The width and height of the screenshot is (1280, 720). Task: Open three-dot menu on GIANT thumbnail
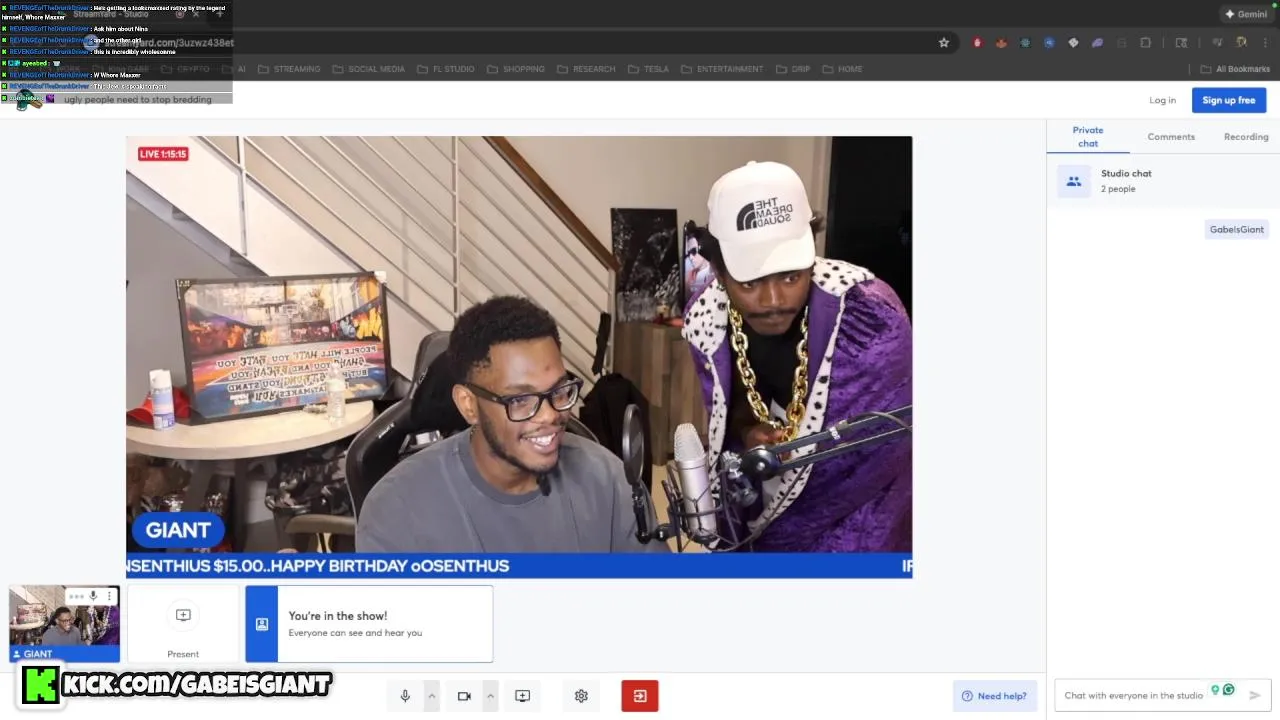[x=109, y=596]
